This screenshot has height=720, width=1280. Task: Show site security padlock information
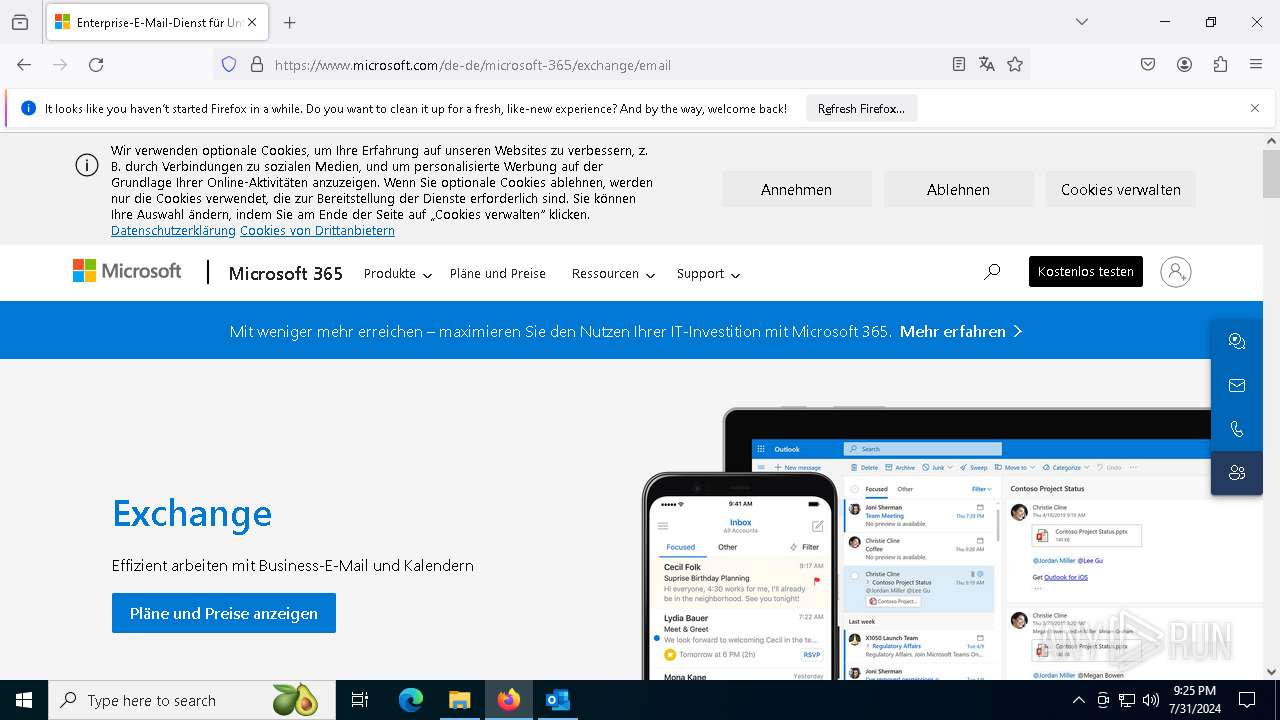click(257, 64)
